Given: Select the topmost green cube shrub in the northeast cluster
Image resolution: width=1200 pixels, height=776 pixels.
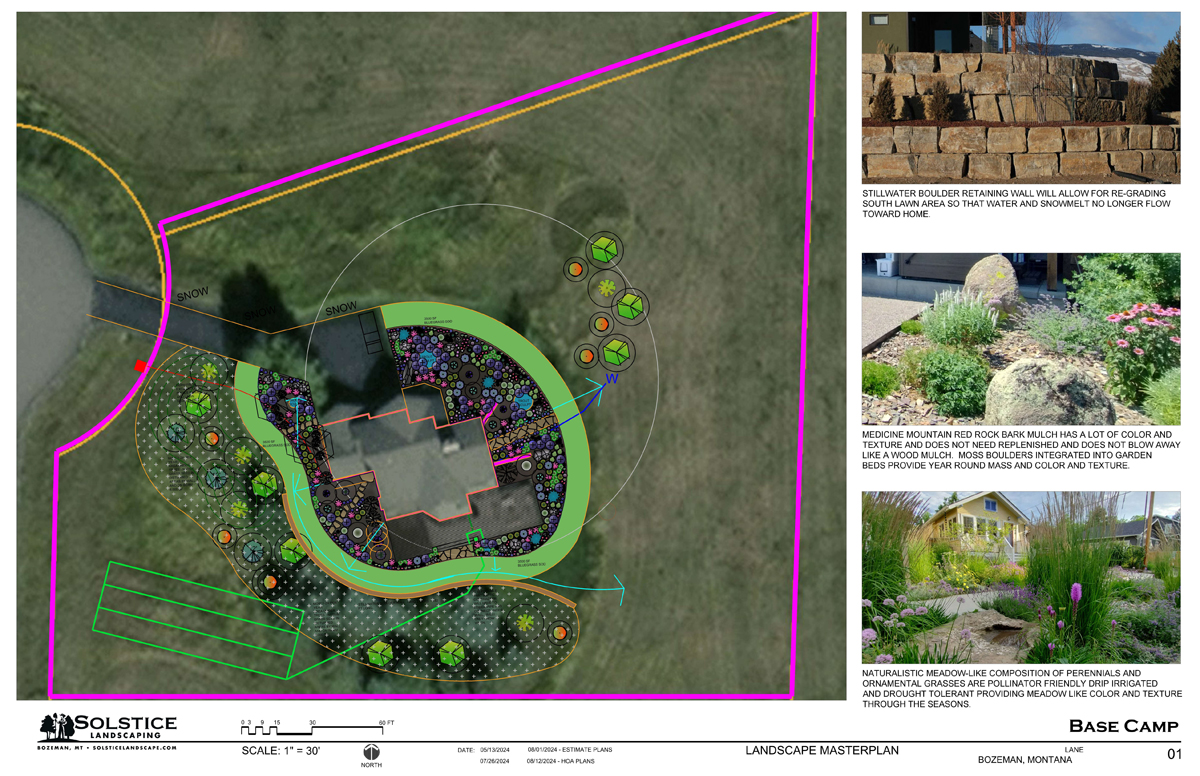Looking at the screenshot, I should pyautogui.click(x=601, y=250).
